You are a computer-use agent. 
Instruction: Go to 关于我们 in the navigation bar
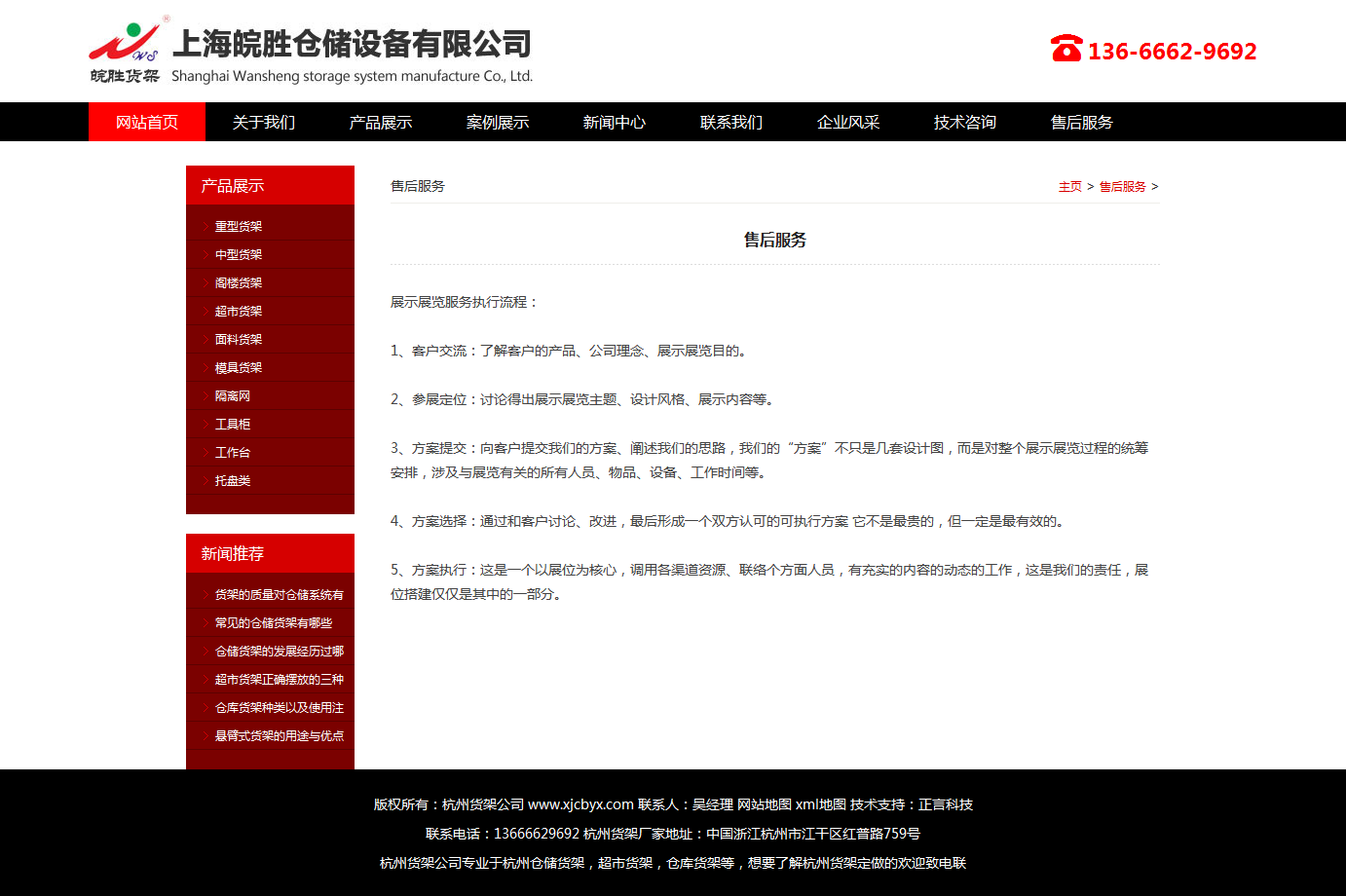[264, 122]
